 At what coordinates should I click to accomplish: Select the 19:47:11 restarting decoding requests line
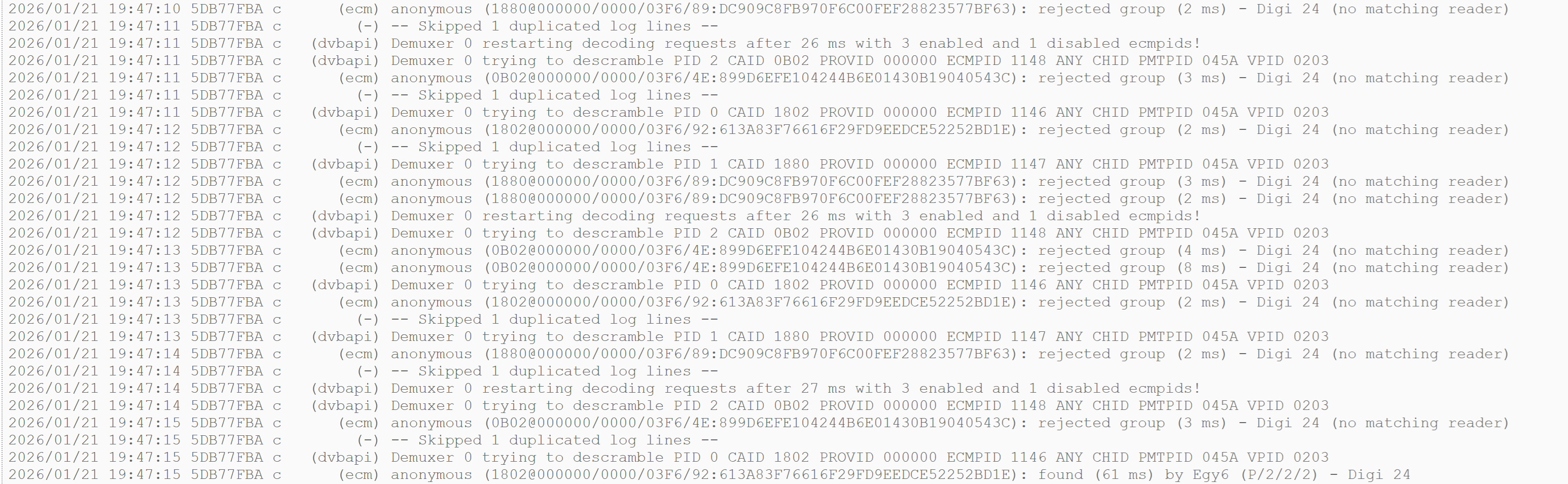(x=604, y=44)
